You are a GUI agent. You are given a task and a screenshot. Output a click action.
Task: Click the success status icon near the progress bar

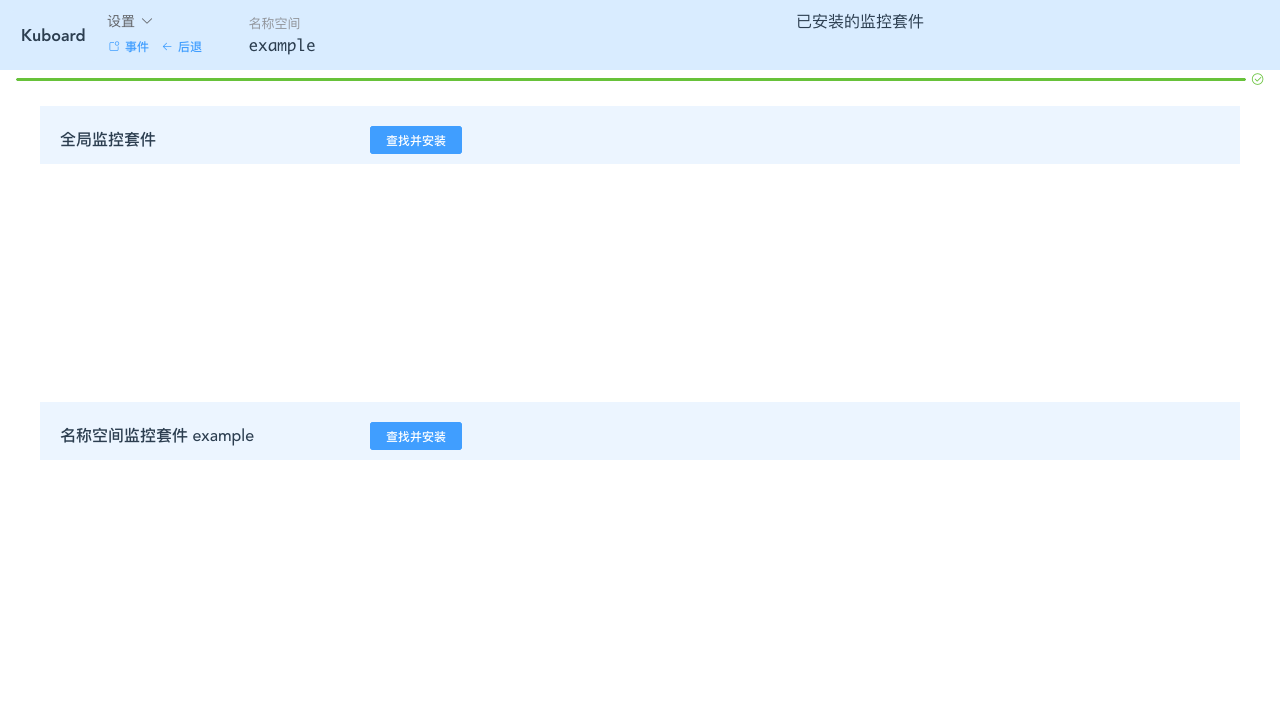click(1257, 79)
